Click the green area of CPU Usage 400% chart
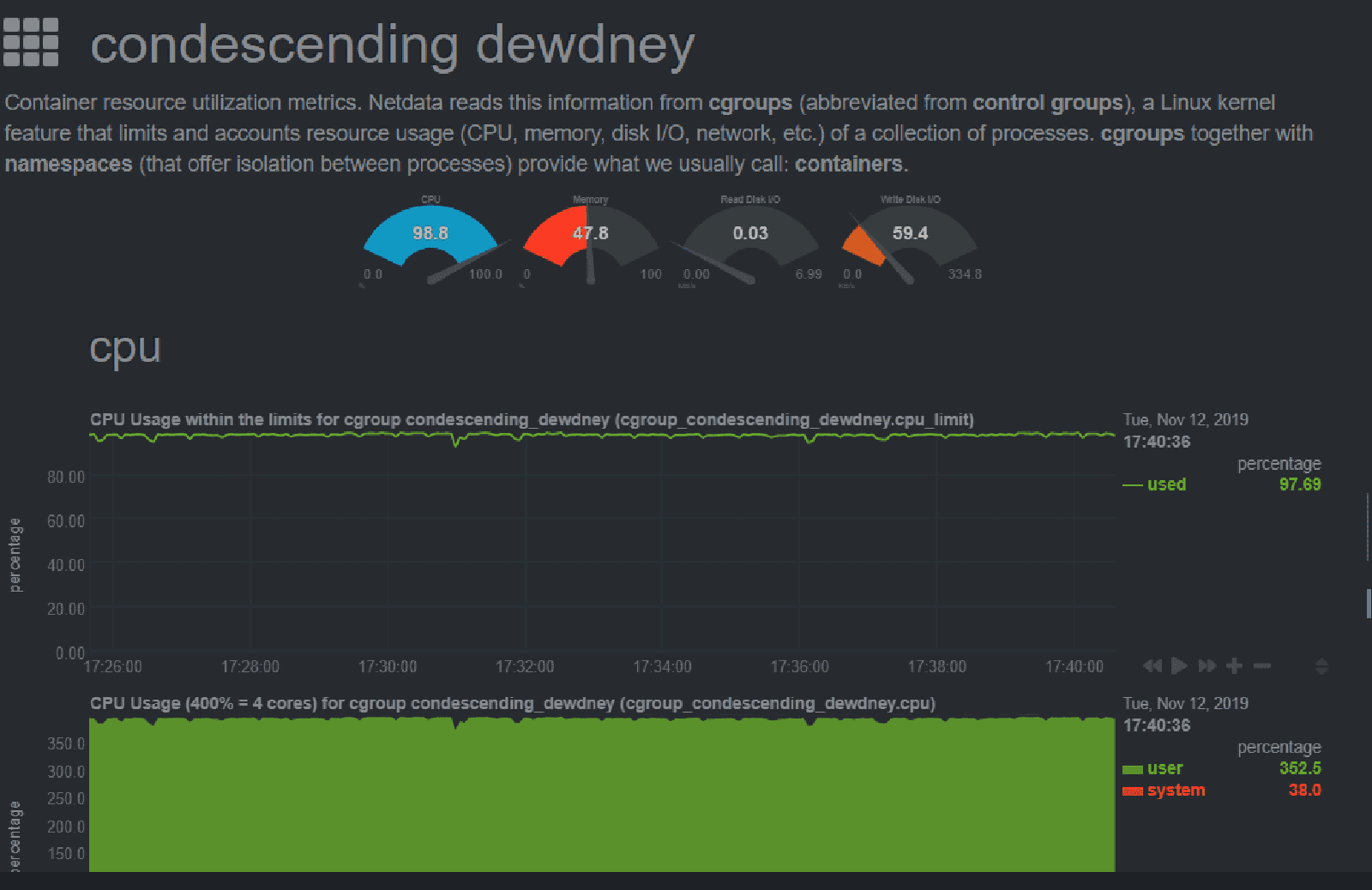Viewport: 1372px width, 890px height. point(600,797)
